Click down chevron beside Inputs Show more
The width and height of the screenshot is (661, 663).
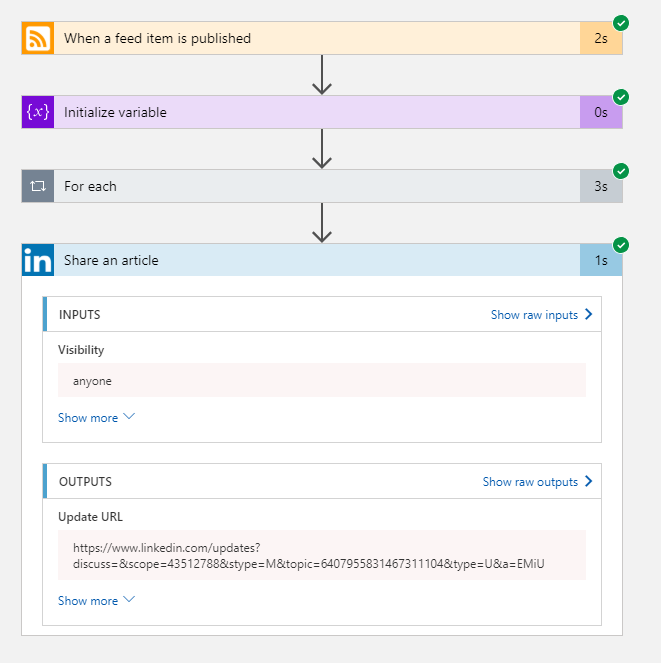click(x=129, y=416)
